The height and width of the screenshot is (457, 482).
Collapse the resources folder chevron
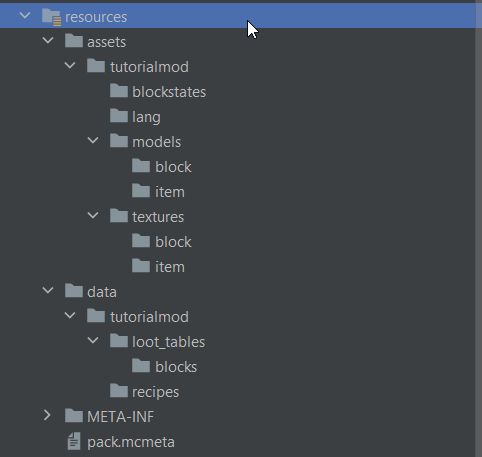pyautogui.click(x=25, y=15)
